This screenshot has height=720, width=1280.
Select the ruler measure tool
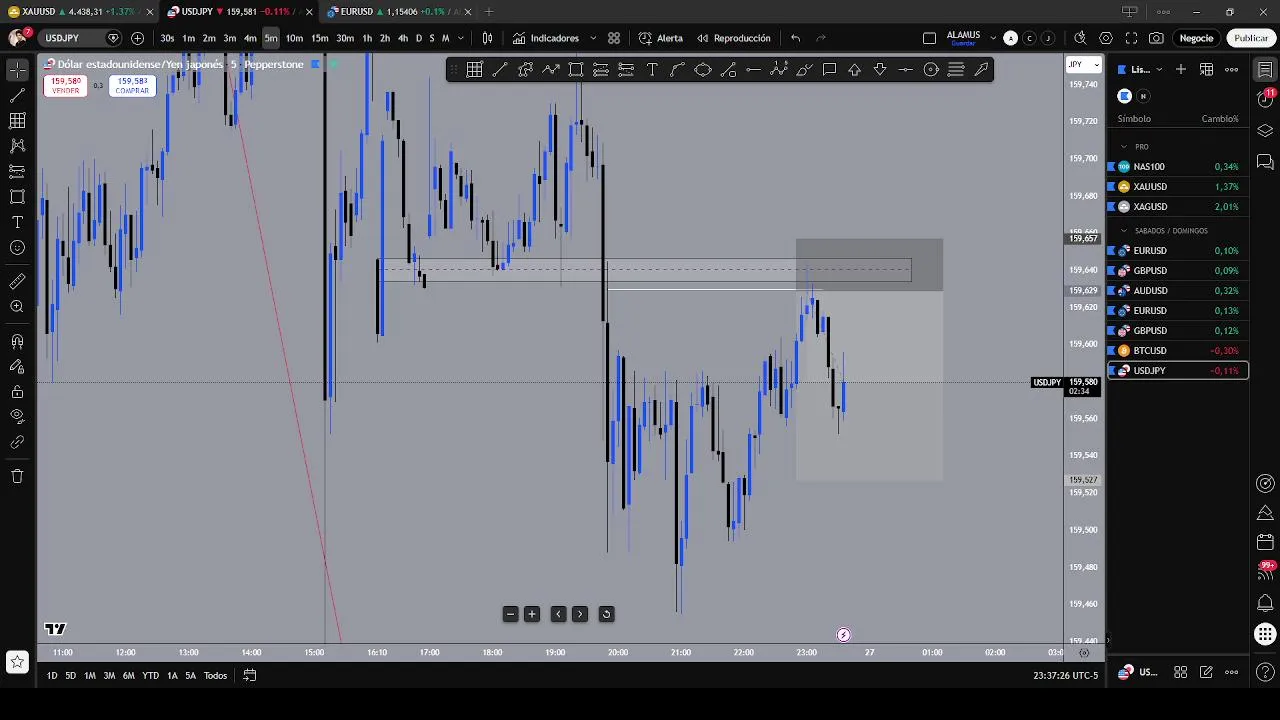point(17,282)
